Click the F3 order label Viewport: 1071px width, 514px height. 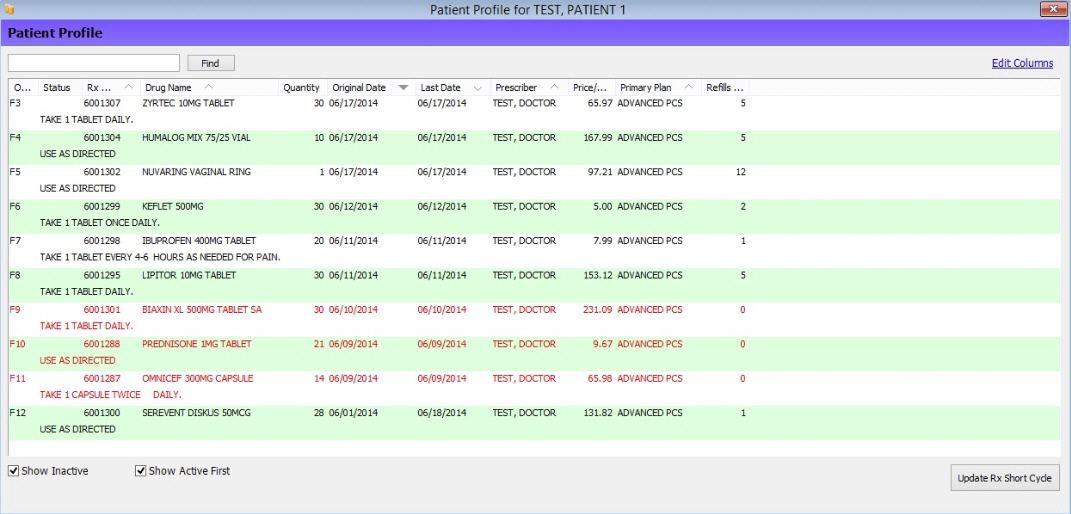click(15, 103)
